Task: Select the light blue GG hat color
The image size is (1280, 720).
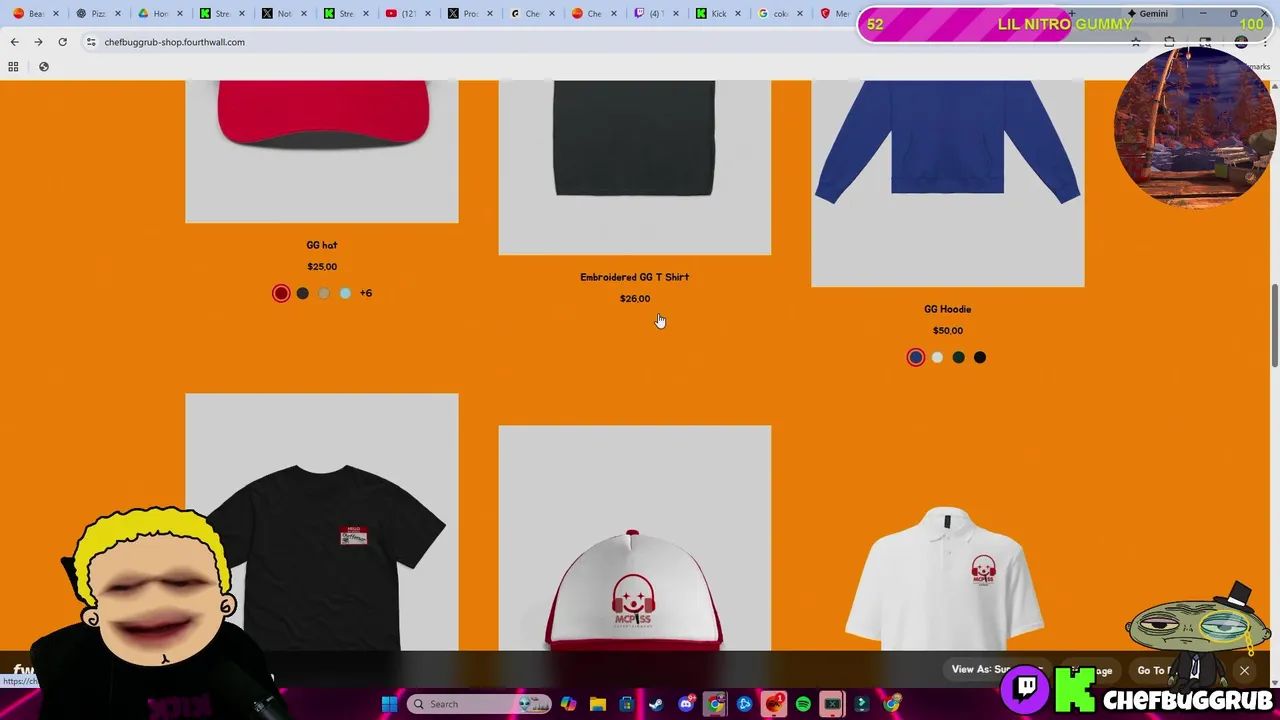Action: (345, 293)
